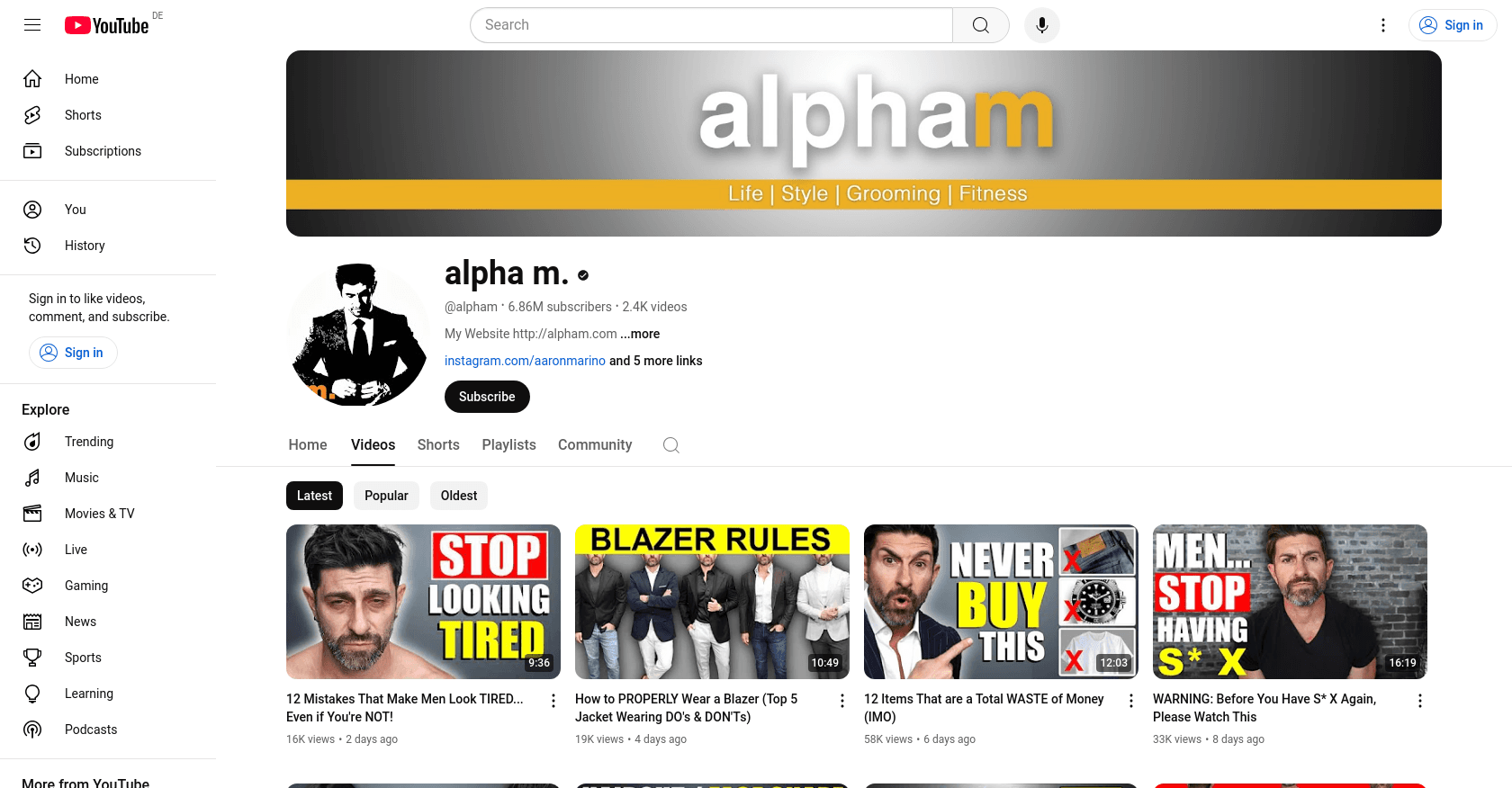
Task: Expand channel description with ...more
Action: (x=640, y=334)
